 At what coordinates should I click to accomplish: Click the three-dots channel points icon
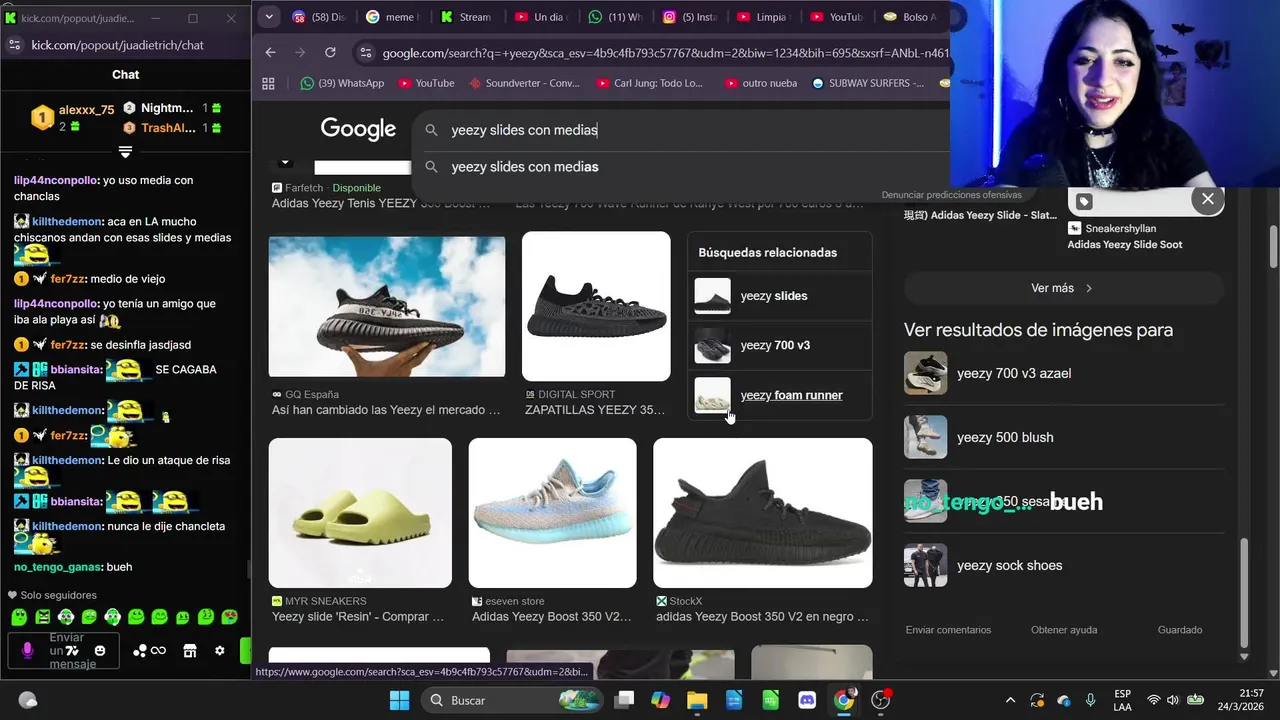tap(140, 651)
